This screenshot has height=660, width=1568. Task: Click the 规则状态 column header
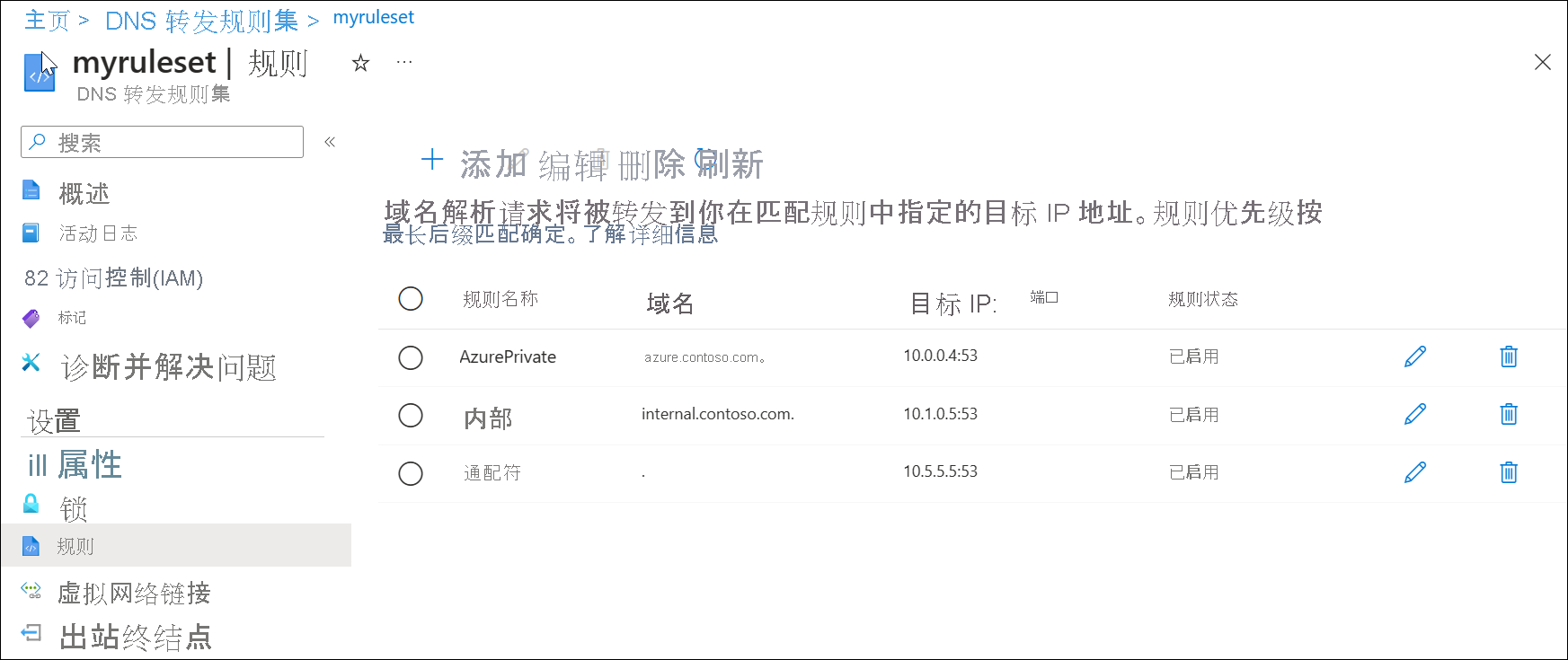click(x=1203, y=299)
